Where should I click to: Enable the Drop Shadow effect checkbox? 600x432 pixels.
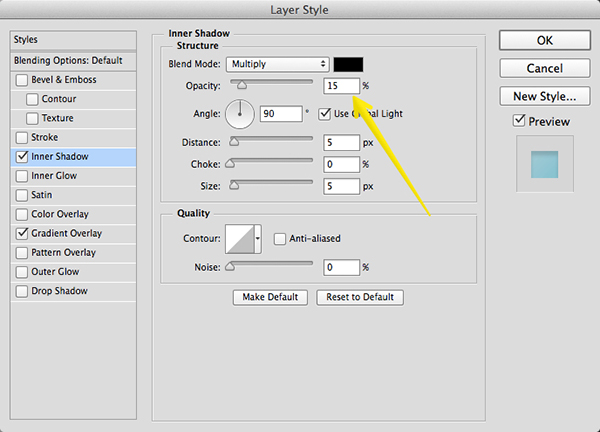pyautogui.click(x=23, y=291)
